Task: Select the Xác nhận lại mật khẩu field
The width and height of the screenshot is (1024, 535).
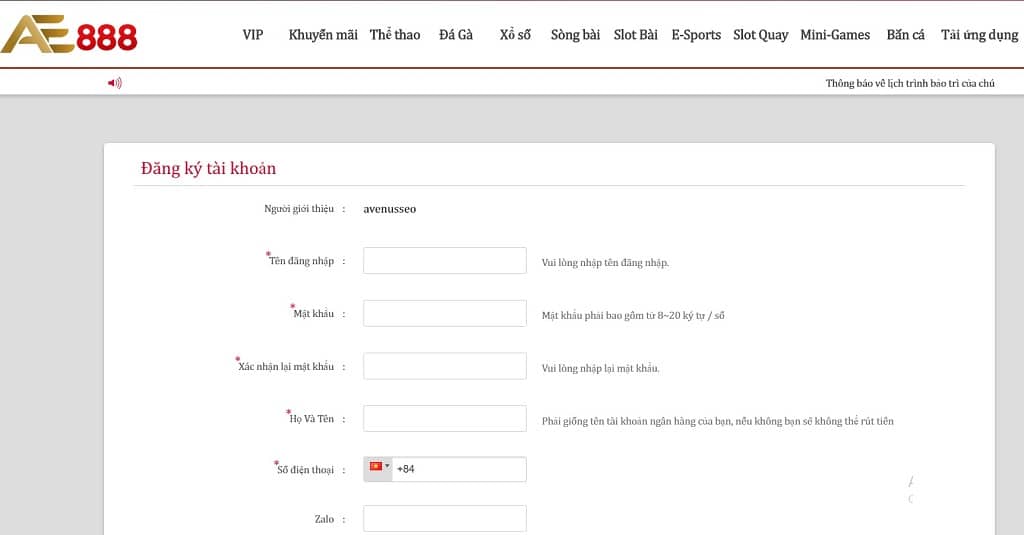Action: click(444, 366)
